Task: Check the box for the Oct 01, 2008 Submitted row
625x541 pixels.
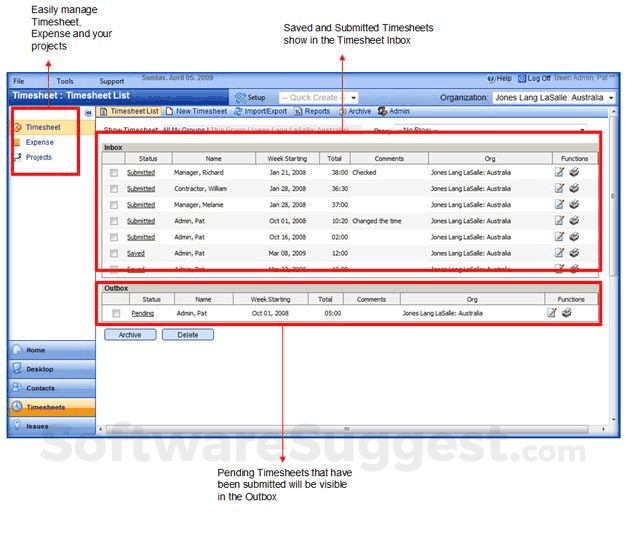Action: pyautogui.click(x=114, y=221)
